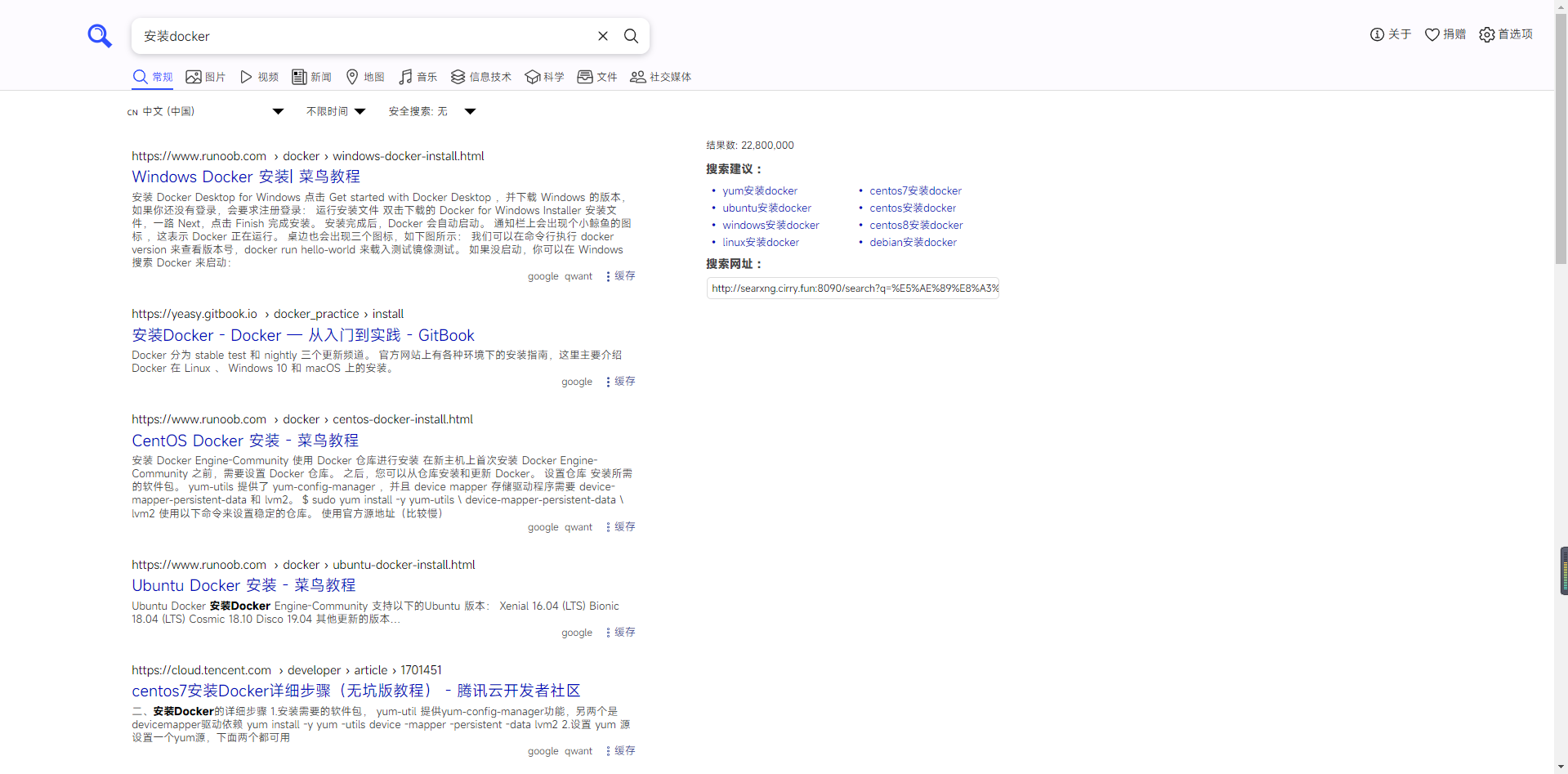Click the yum安装docker suggestion

(x=759, y=190)
